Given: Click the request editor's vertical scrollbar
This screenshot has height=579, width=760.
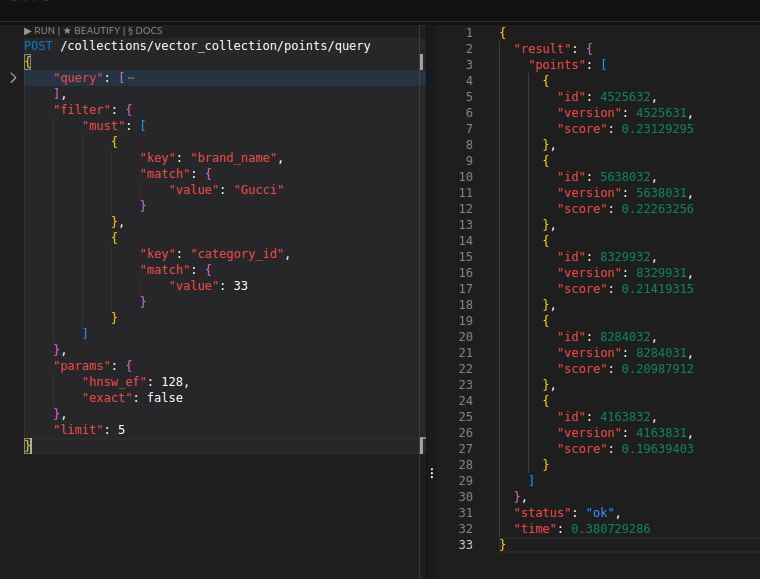Looking at the screenshot, I should [421, 62].
